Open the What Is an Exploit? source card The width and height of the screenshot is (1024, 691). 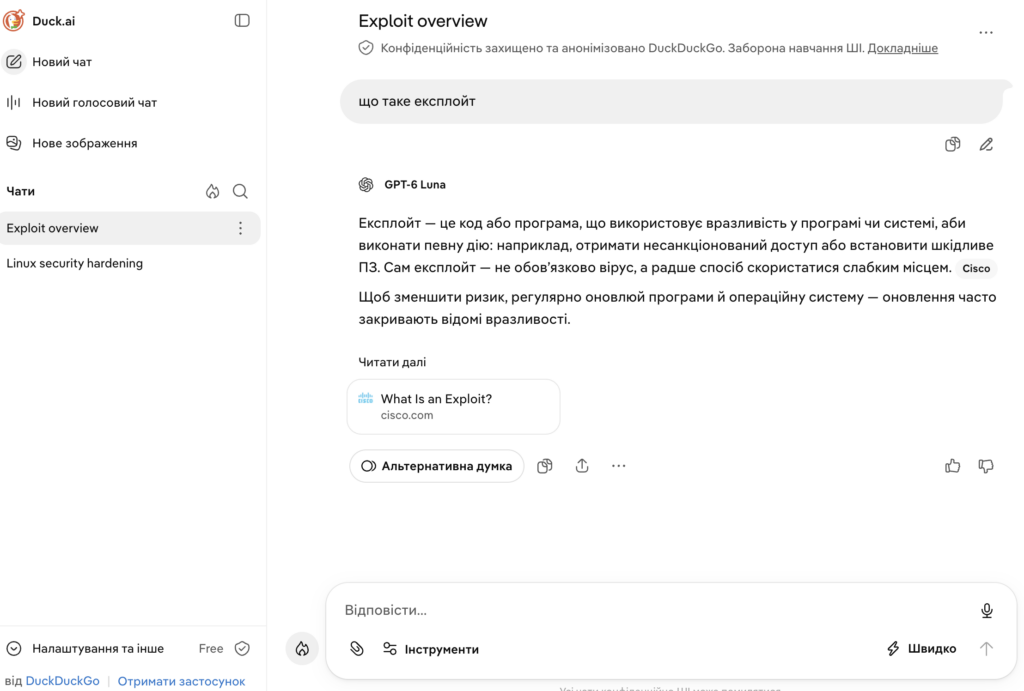tap(453, 407)
